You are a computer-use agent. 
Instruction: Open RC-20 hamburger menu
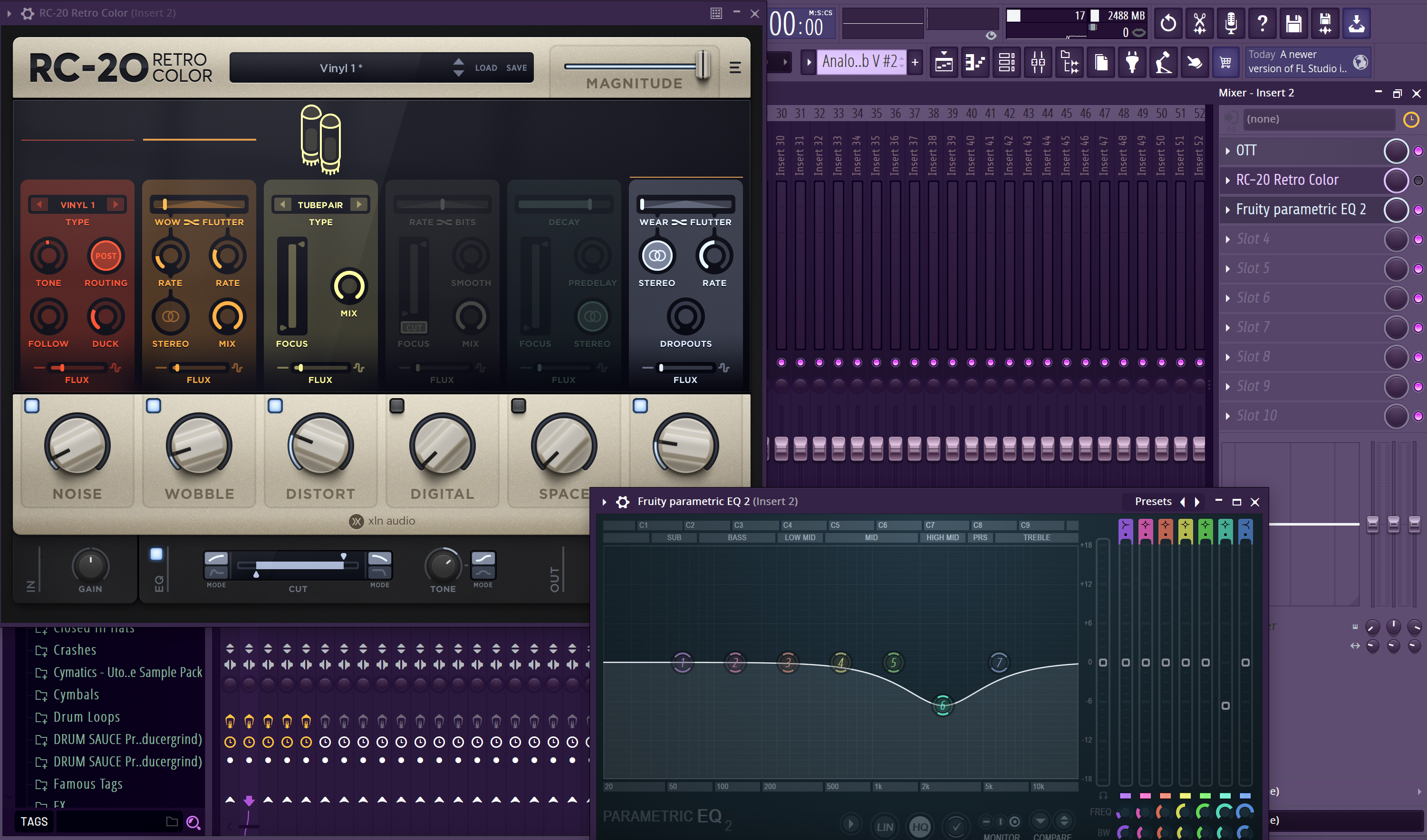pyautogui.click(x=735, y=67)
